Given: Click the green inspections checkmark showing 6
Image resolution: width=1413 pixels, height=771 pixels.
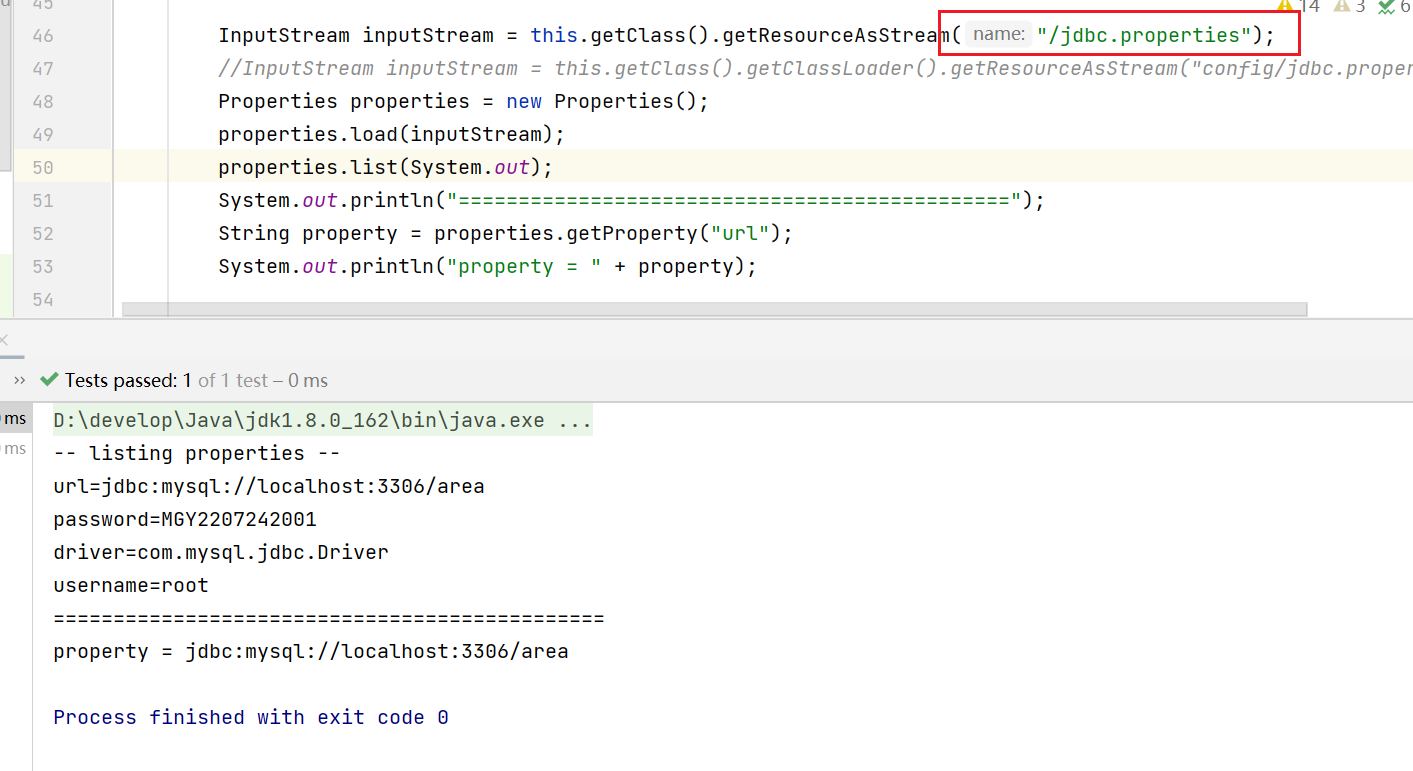Looking at the screenshot, I should (1392, 7).
